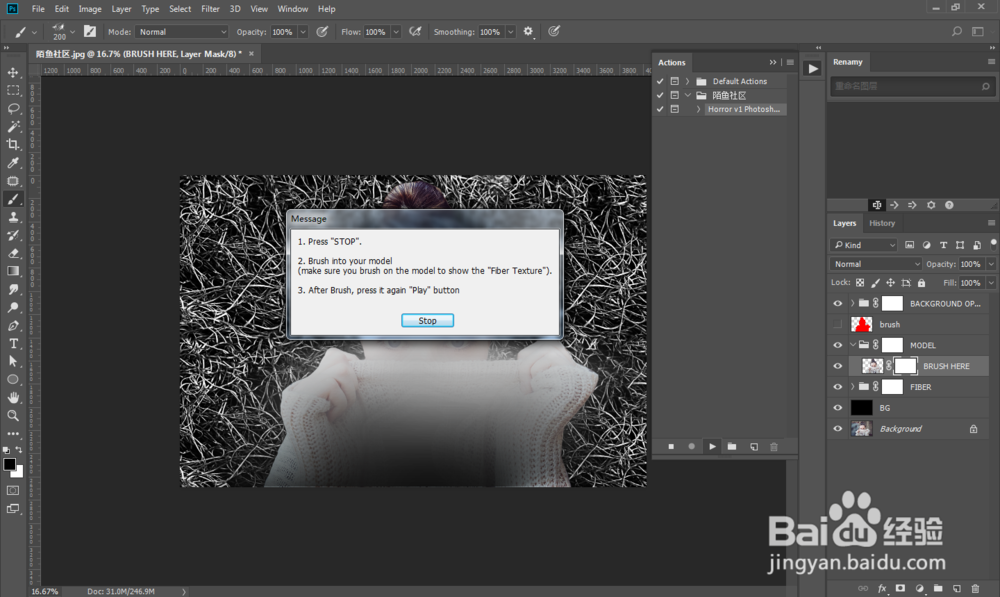
Task: Delete action with trash icon in Actions
Action: pyautogui.click(x=774, y=446)
